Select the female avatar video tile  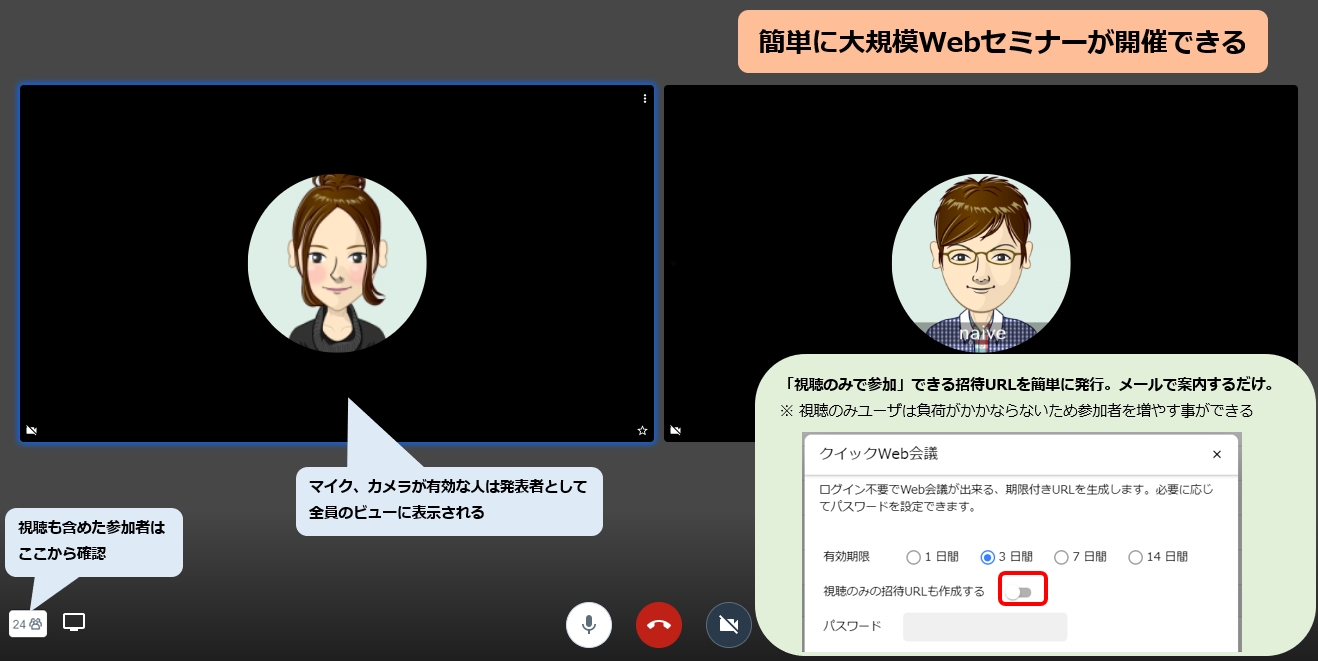(x=337, y=263)
